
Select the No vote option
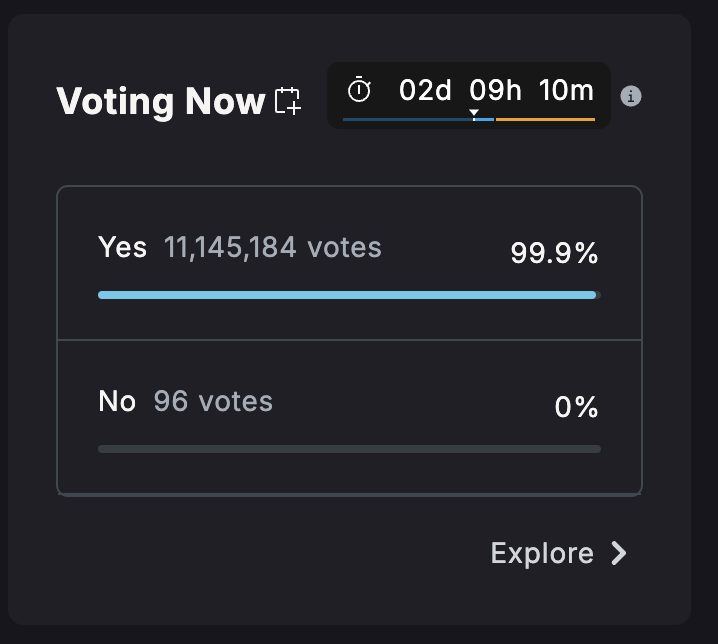[117, 401]
